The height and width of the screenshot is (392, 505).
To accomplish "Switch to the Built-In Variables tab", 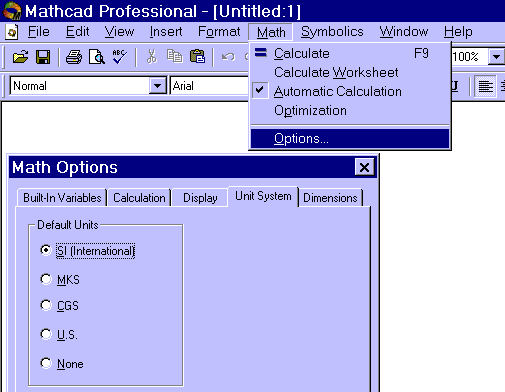I will (62, 198).
